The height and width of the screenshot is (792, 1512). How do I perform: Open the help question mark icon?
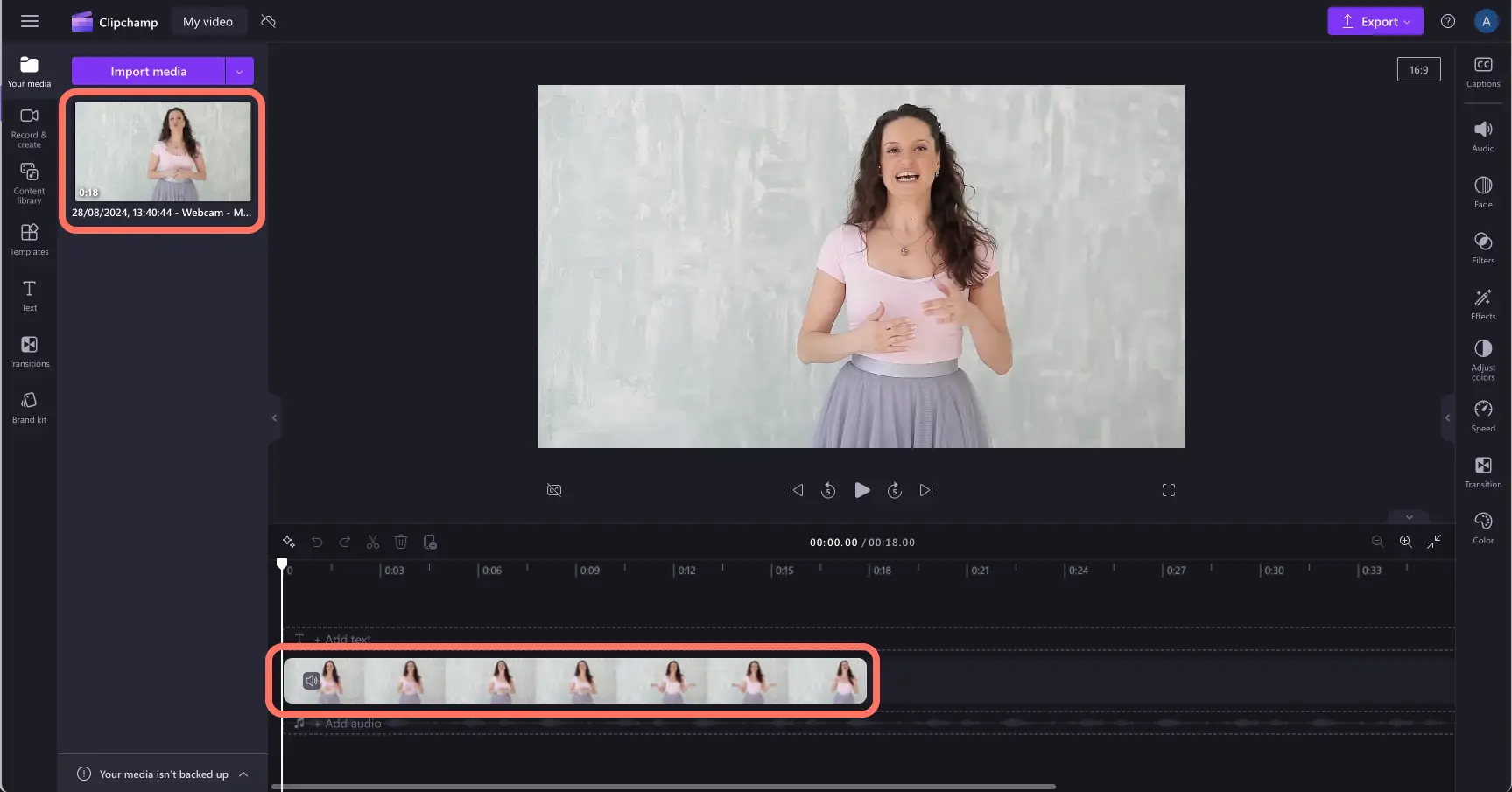click(1448, 21)
